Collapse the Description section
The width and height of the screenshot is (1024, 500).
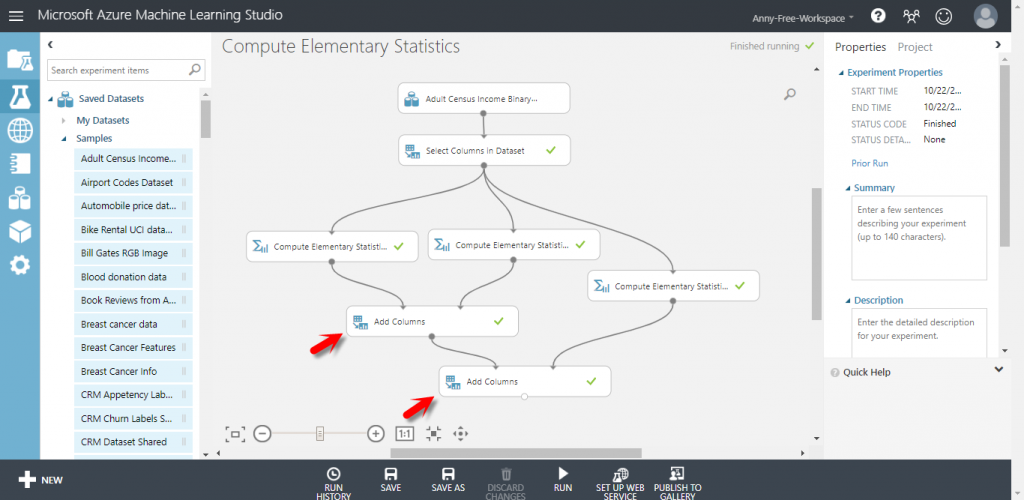[x=848, y=301]
